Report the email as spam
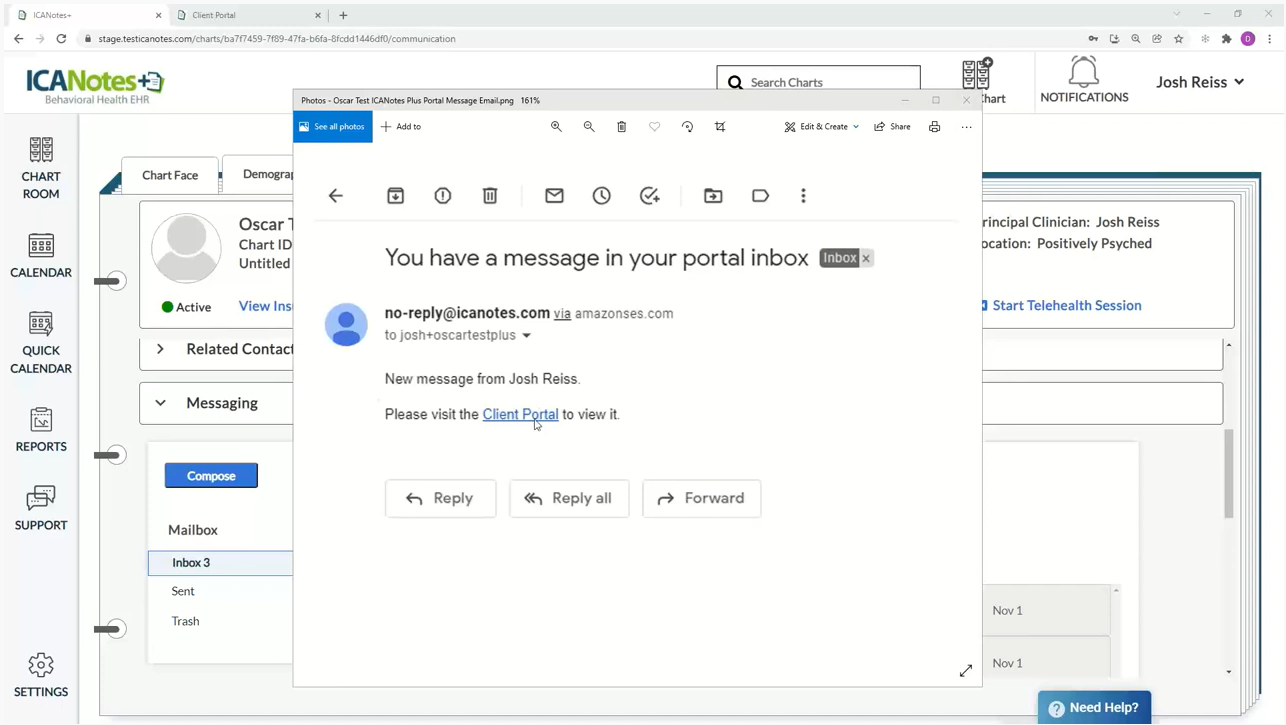1286x725 pixels. pos(443,196)
